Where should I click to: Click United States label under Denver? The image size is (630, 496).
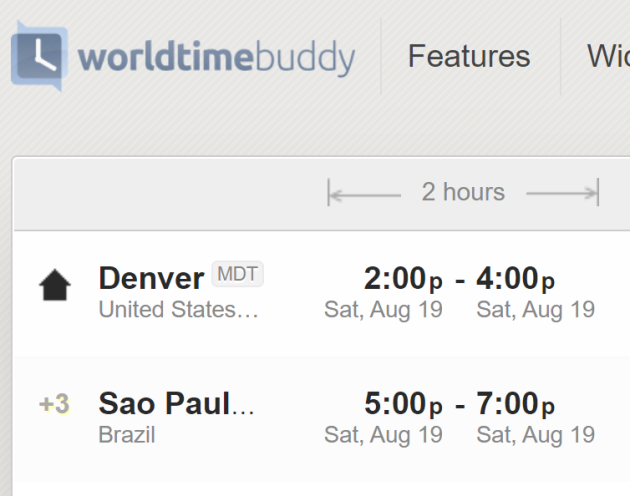coord(178,309)
